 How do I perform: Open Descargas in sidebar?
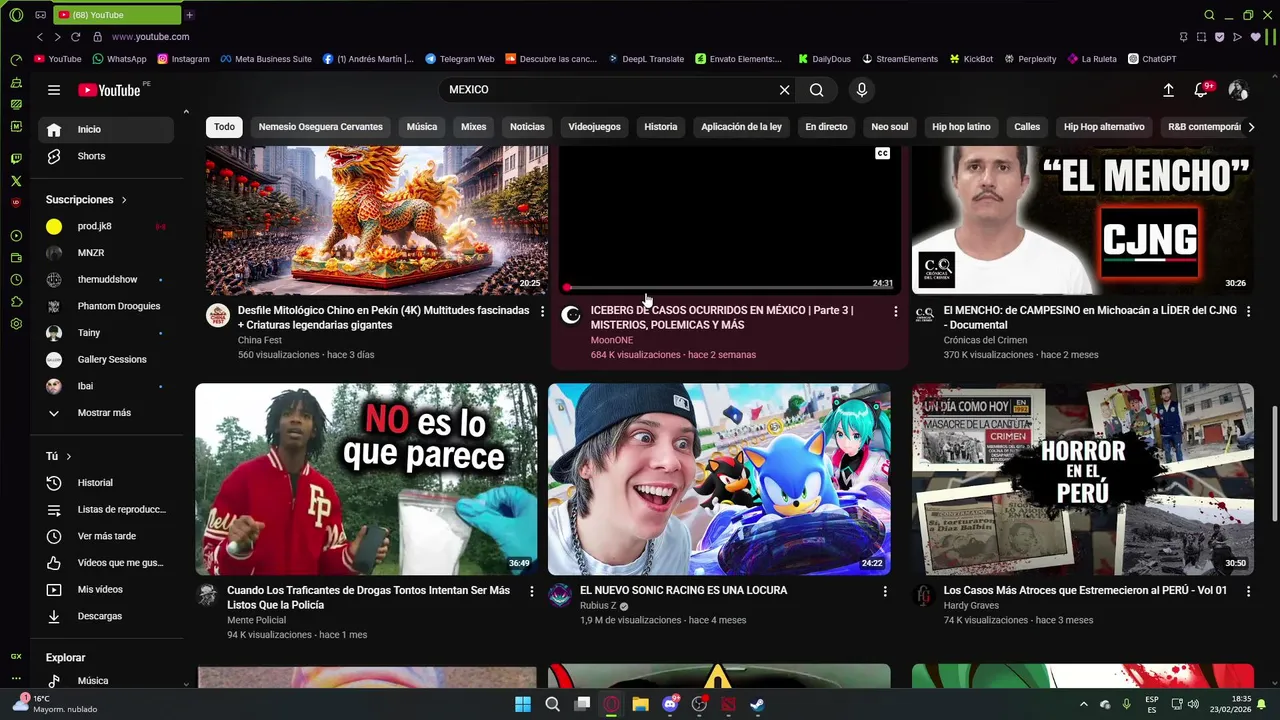[106, 616]
